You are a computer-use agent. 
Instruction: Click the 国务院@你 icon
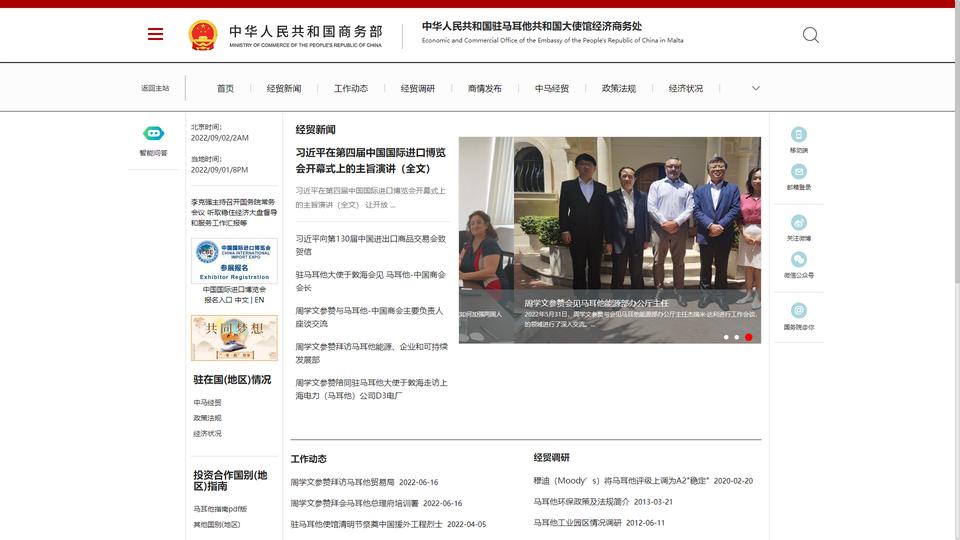tap(798, 310)
